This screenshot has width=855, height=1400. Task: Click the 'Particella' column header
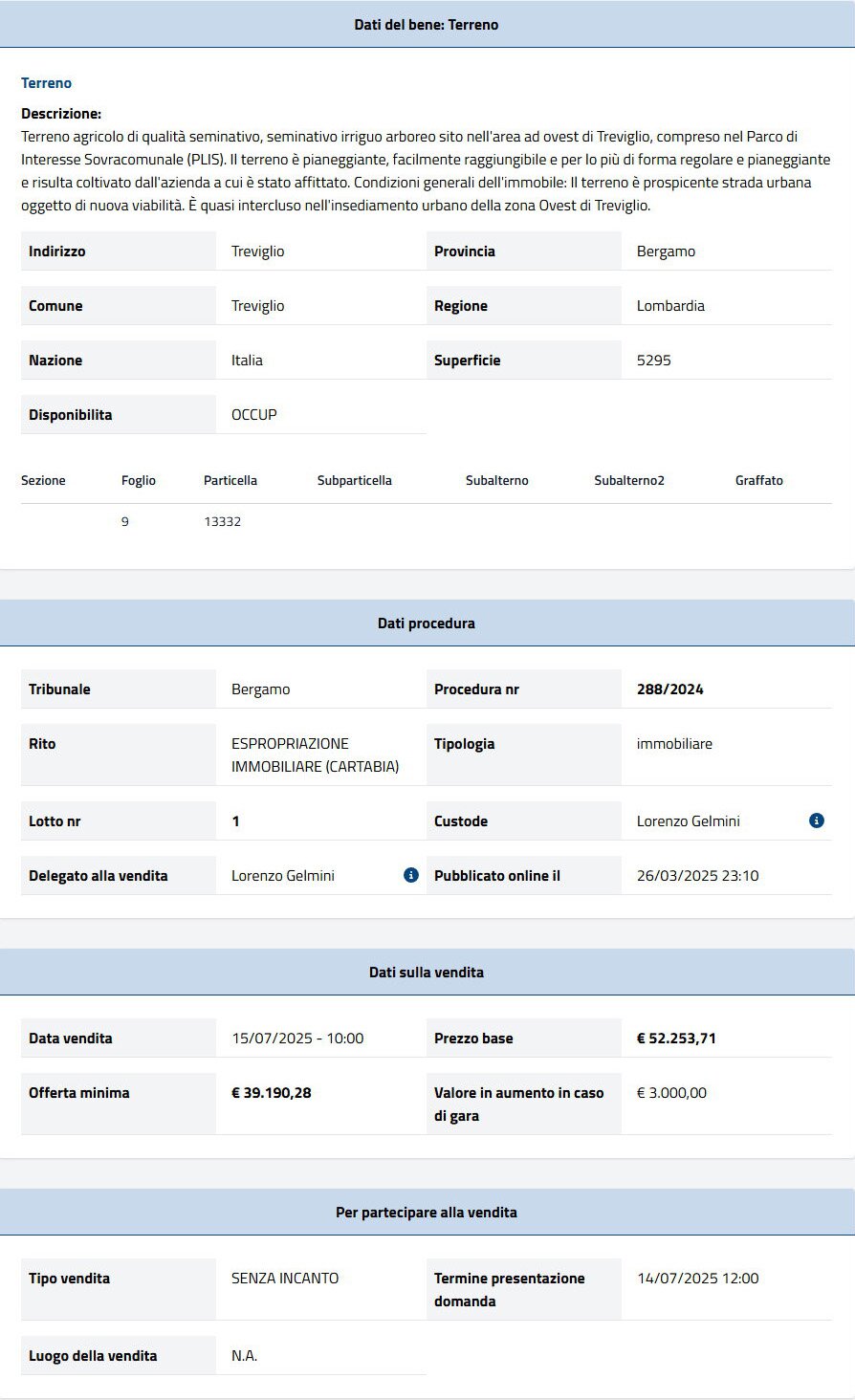pyautogui.click(x=230, y=481)
